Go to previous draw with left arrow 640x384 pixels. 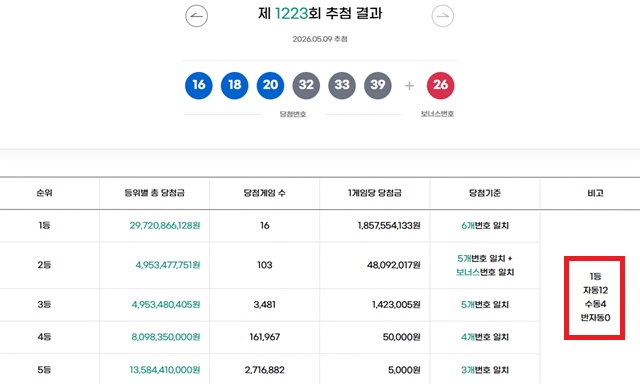pos(196,16)
